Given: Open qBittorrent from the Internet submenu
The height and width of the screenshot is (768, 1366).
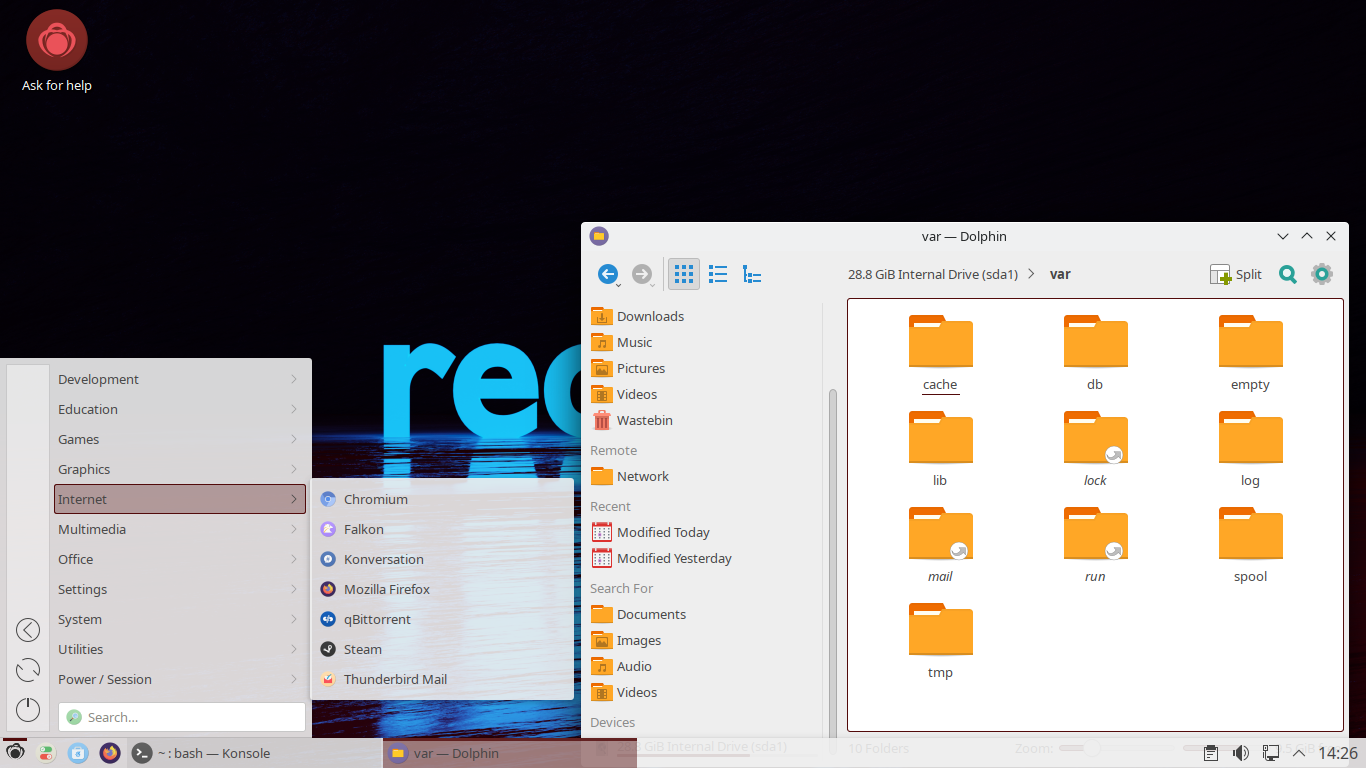Looking at the screenshot, I should click(443, 619).
